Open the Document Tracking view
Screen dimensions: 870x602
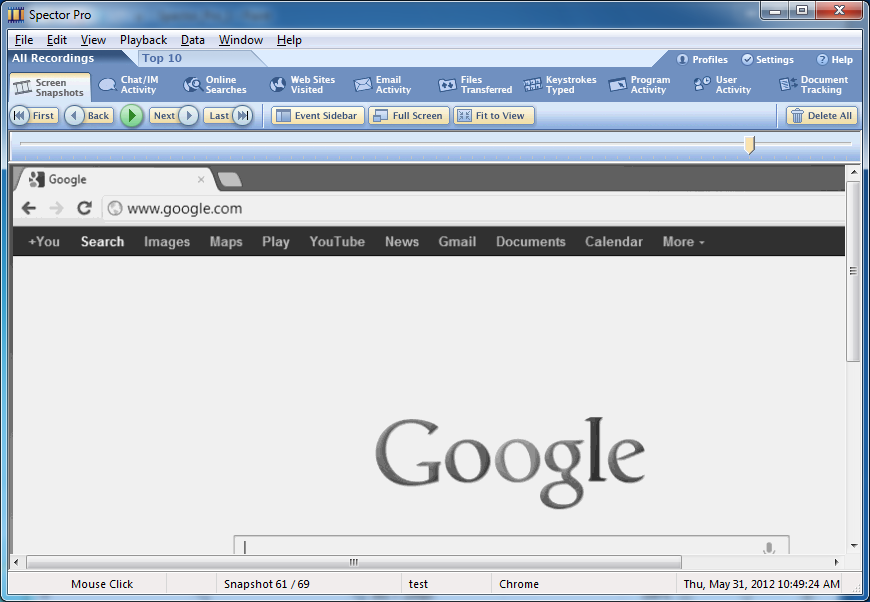(x=813, y=85)
